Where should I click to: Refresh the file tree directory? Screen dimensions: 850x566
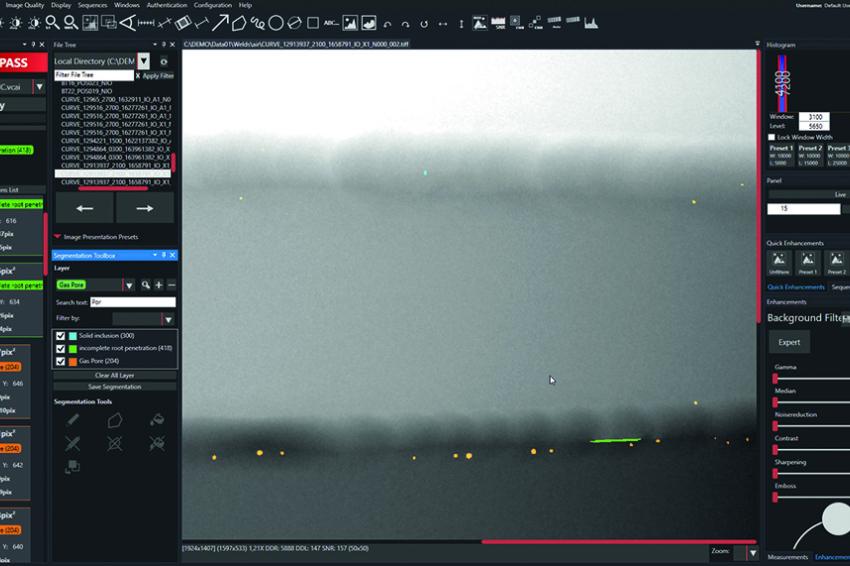pos(164,61)
